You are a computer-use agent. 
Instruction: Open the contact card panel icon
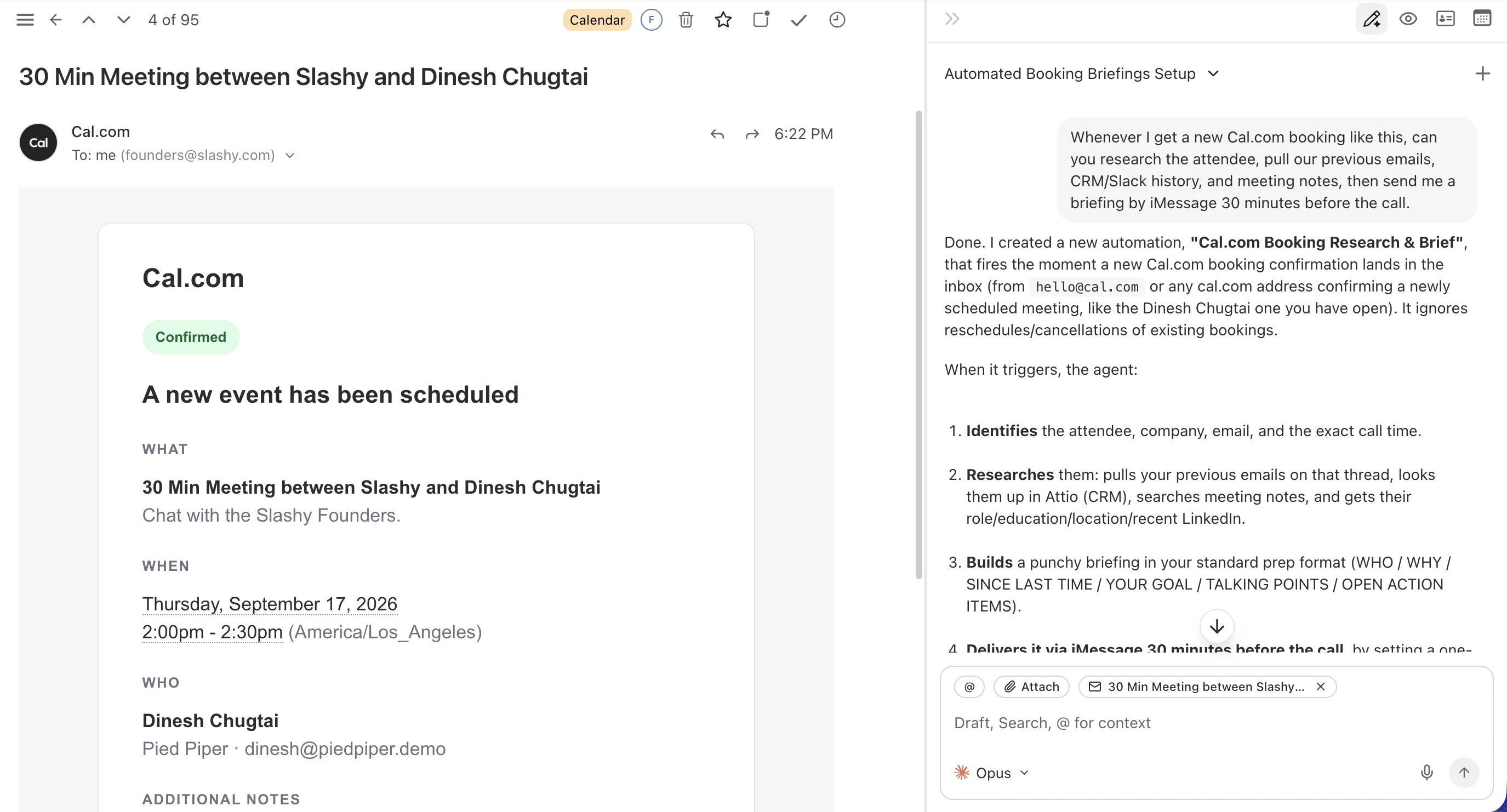click(1445, 19)
